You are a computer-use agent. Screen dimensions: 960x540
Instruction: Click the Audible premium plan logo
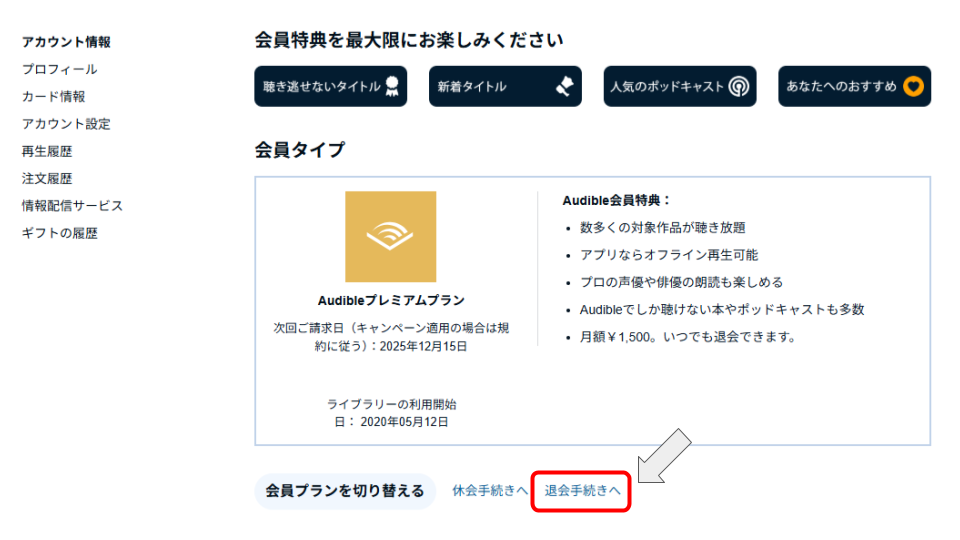(x=390, y=236)
